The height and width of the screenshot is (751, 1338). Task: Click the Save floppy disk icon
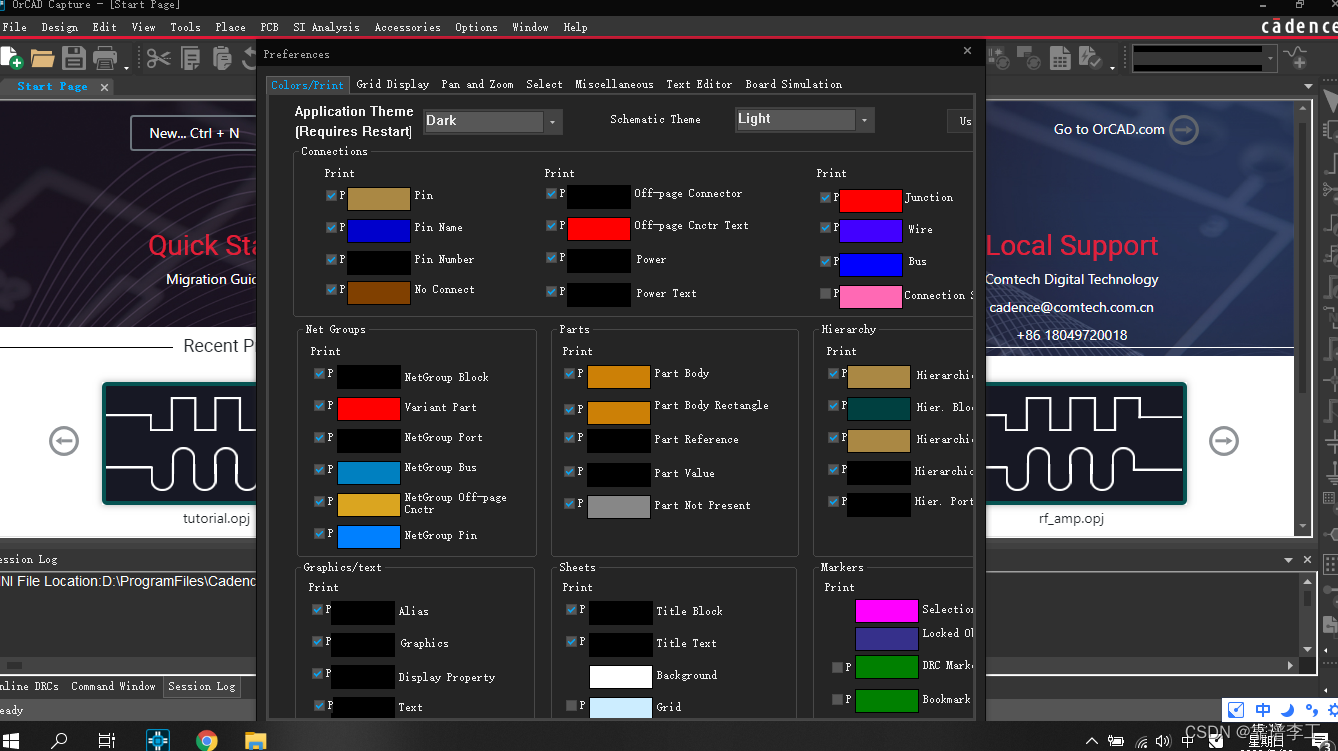click(74, 58)
